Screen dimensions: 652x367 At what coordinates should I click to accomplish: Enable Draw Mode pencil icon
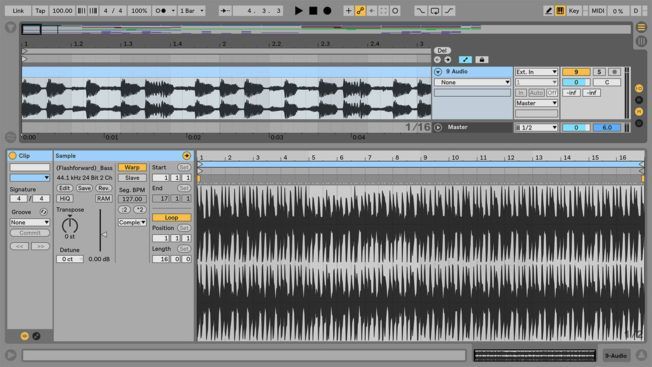tap(548, 11)
